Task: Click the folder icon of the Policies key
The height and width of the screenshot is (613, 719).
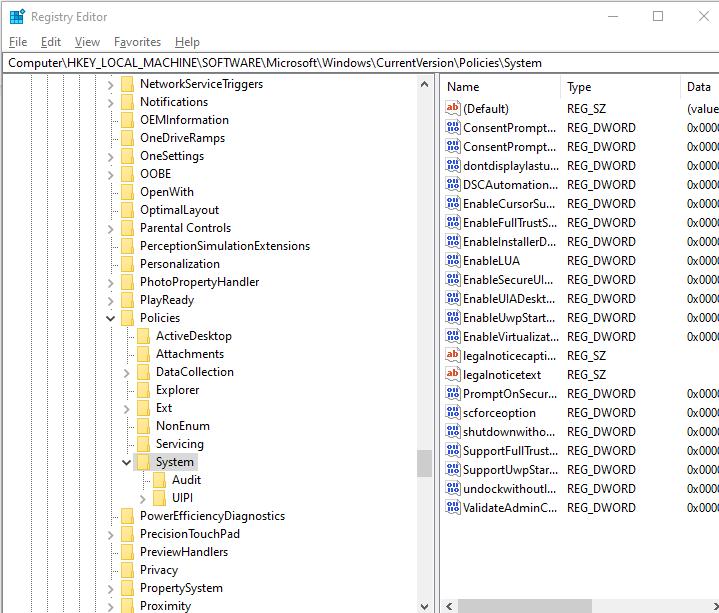Action: coord(127,318)
